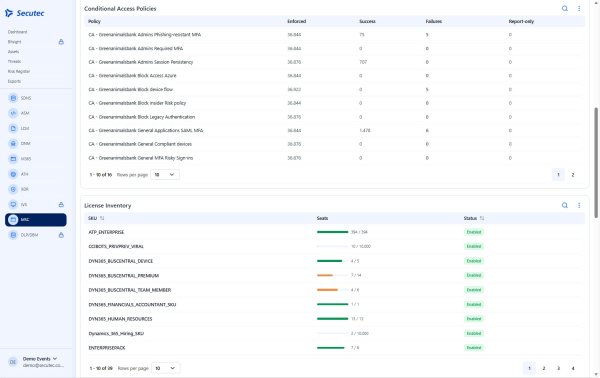Click the ENTERPRISEPACK seats progress bar

tap(333, 348)
